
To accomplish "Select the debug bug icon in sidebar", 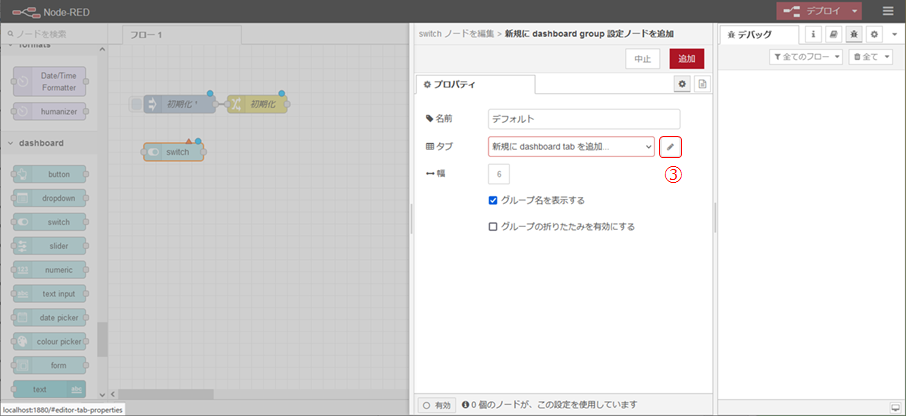I will tap(853, 33).
